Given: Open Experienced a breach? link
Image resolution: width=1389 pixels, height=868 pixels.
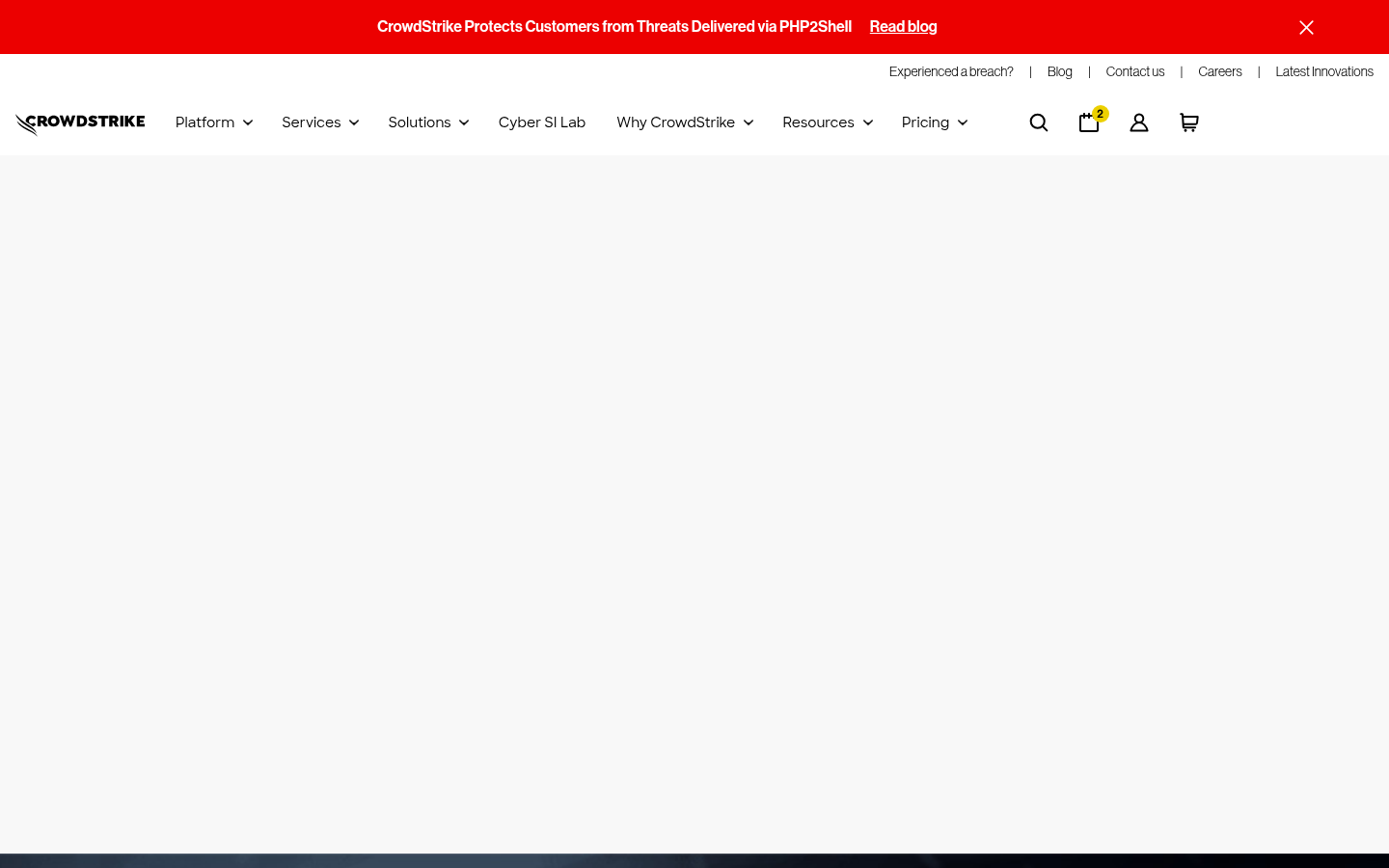Looking at the screenshot, I should click(x=951, y=71).
